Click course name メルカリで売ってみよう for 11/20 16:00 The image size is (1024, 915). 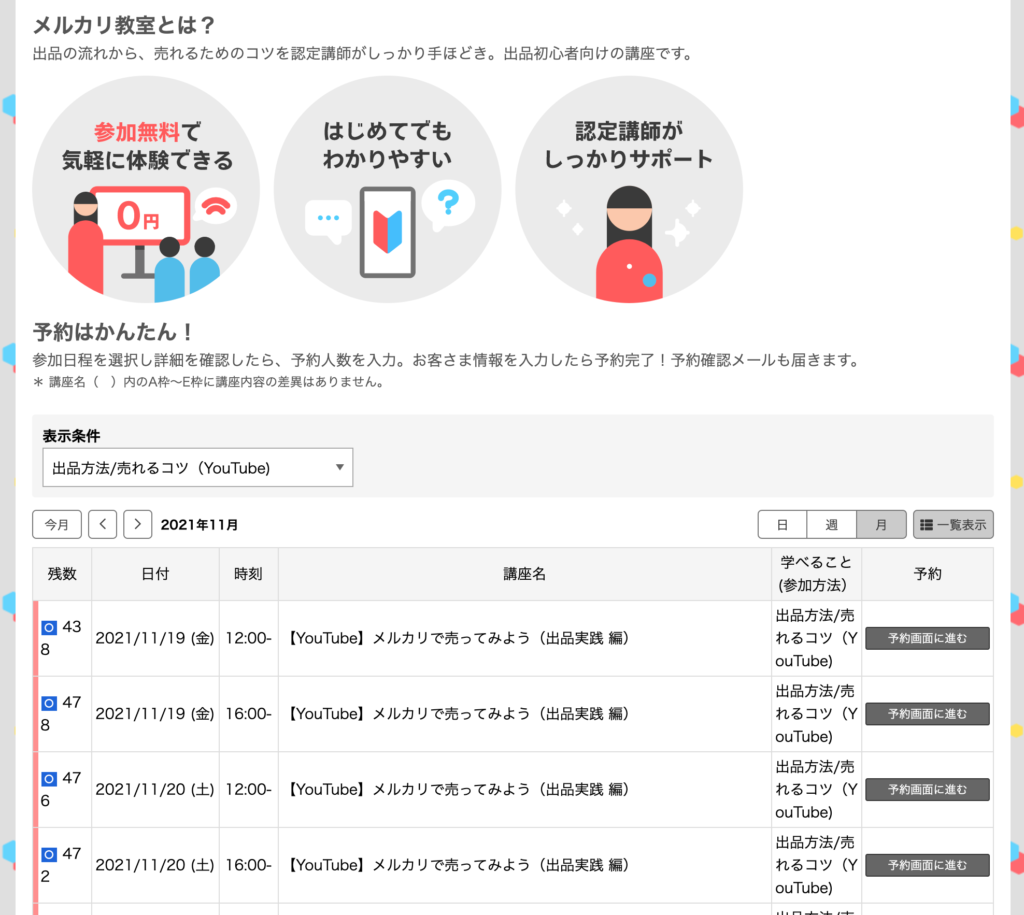coord(459,865)
